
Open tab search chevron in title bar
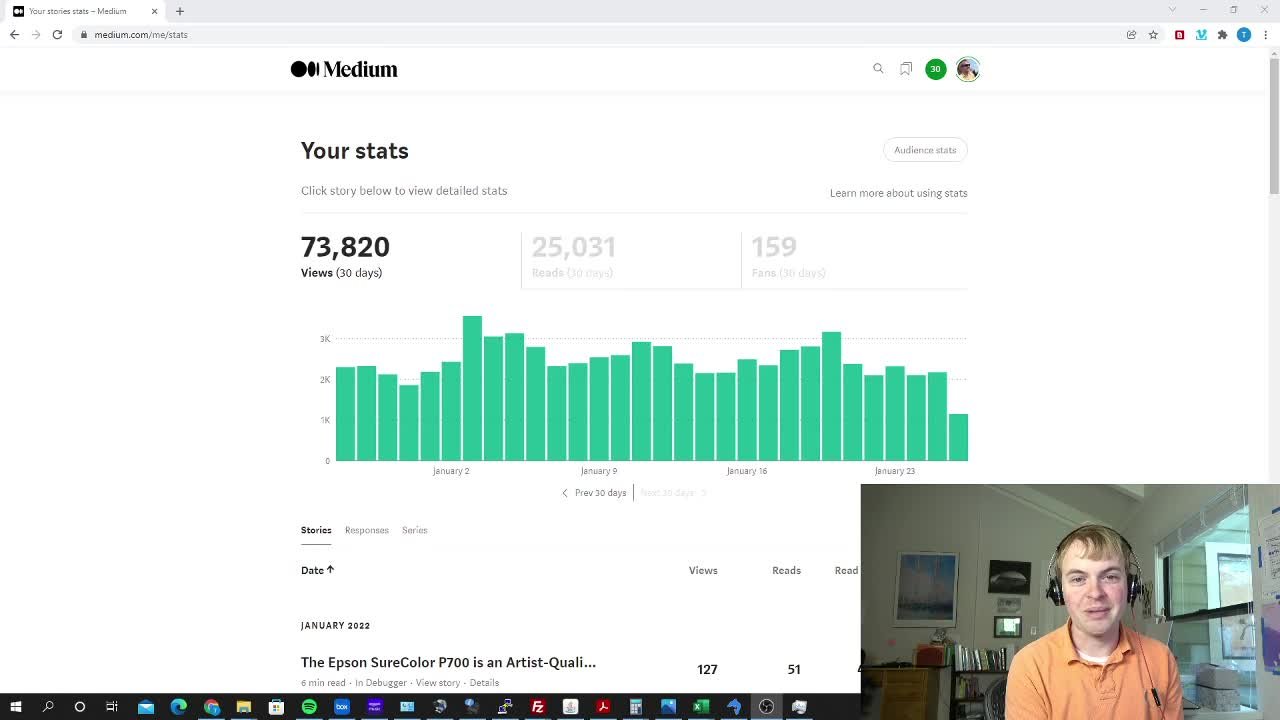(x=1172, y=10)
